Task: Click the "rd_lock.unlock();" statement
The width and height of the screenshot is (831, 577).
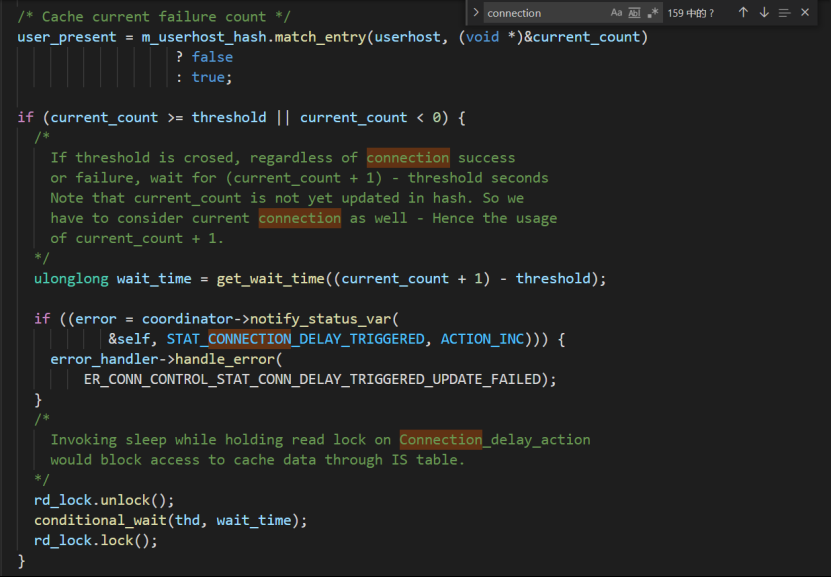Action: [x=104, y=500]
